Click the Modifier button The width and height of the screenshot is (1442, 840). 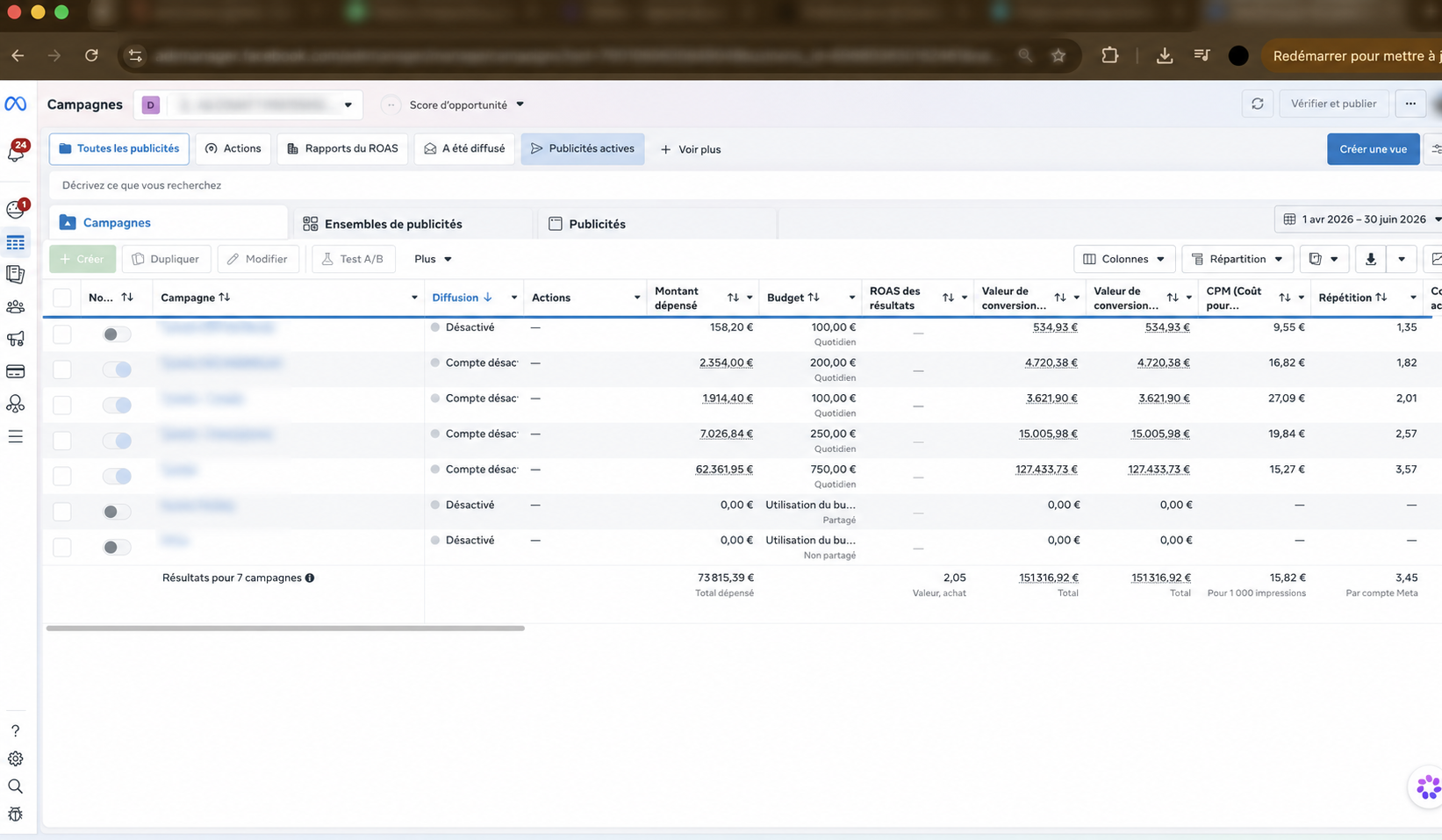pyautogui.click(x=258, y=259)
